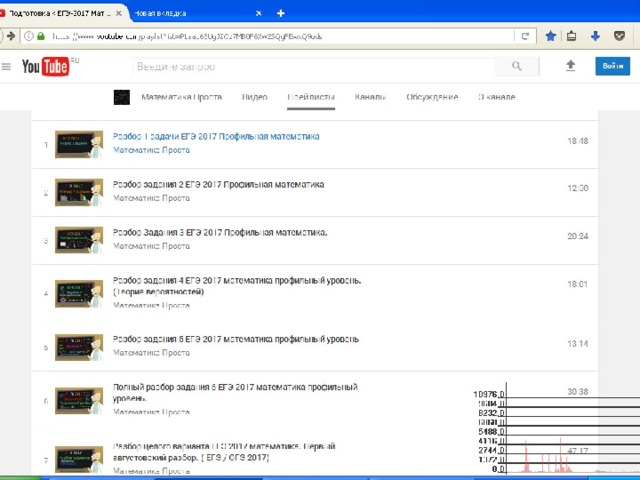
Task: Click inside the YouTube search field
Action: tap(320, 66)
